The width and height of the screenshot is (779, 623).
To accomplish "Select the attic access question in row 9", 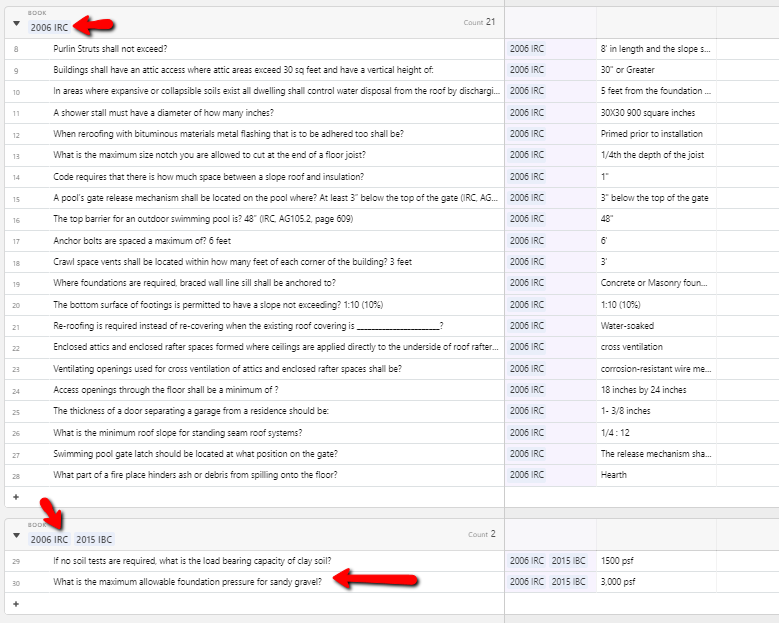I will [x=243, y=70].
